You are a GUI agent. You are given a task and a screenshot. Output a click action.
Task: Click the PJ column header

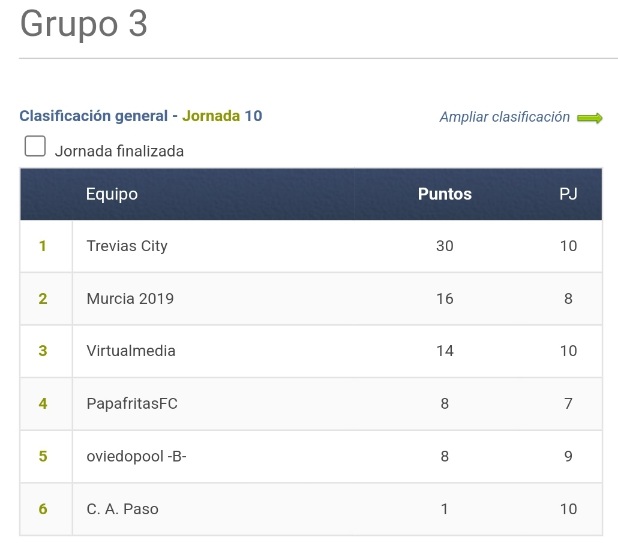tap(568, 194)
